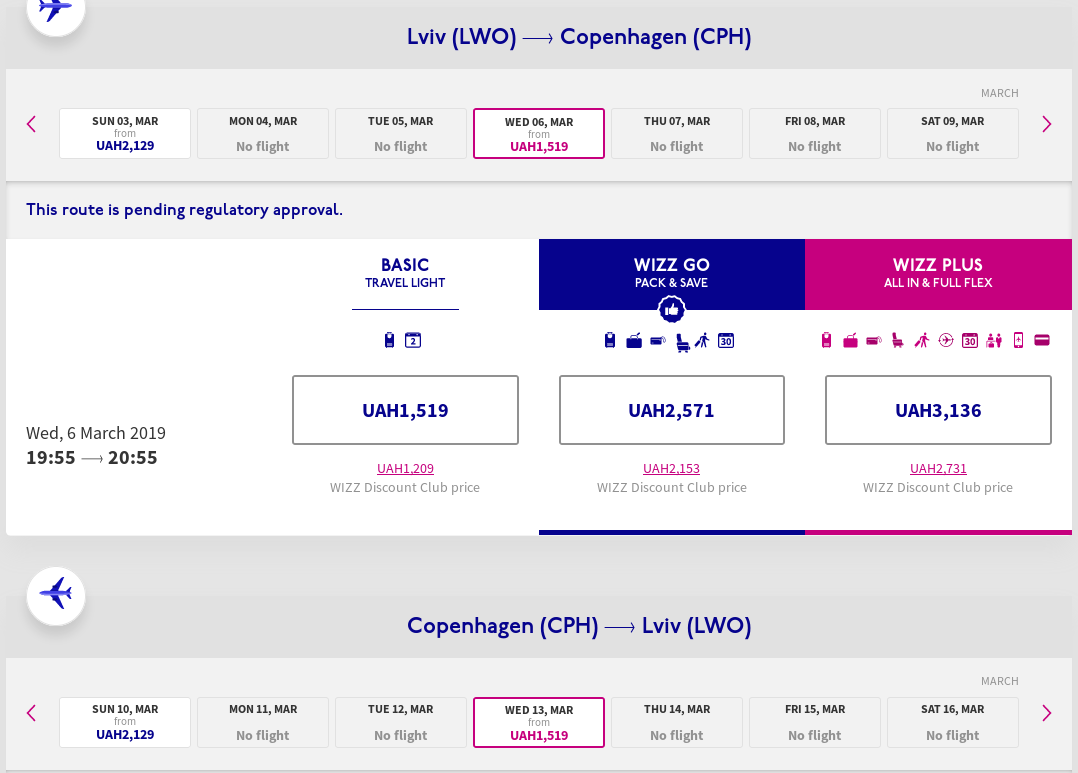The height and width of the screenshot is (773, 1078).
Task: Show later dates for Lviv to Copenhagen
Action: tap(1047, 124)
